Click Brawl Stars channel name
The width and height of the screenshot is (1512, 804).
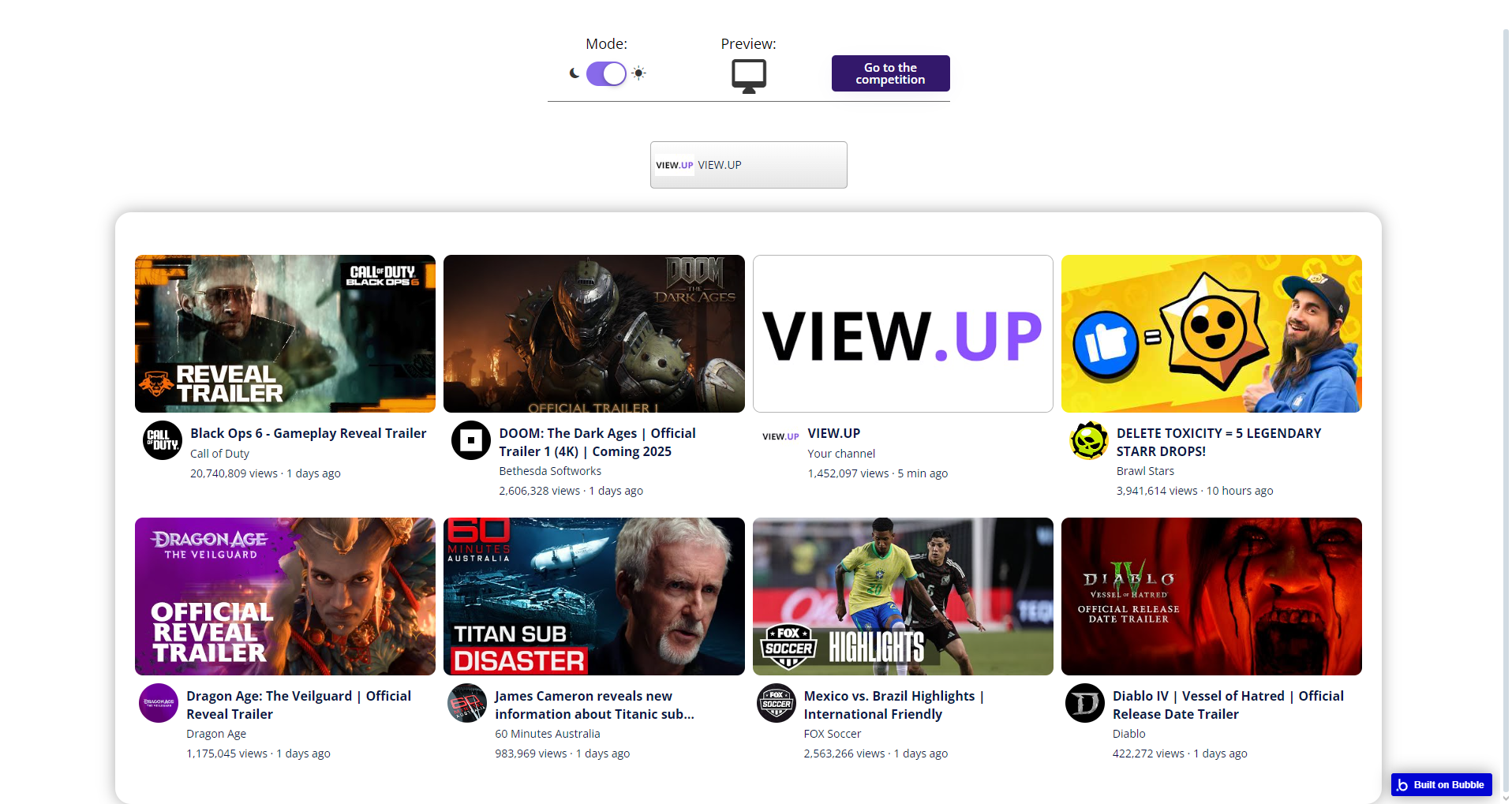tap(1145, 471)
